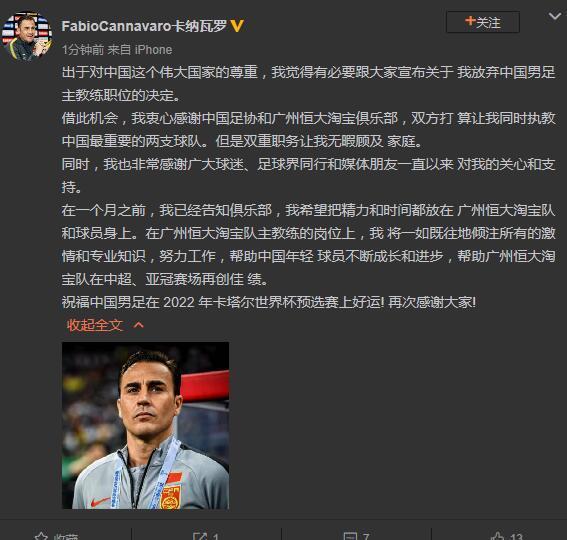
Task: Collapse the post with 收起全文
Action: (95, 325)
